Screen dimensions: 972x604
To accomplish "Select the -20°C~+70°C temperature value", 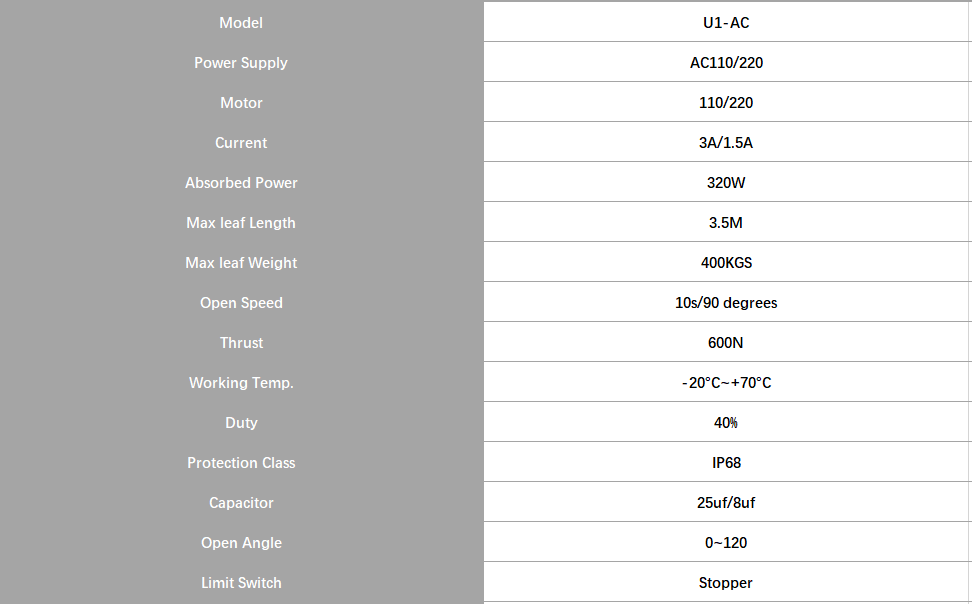I will pyautogui.click(x=726, y=382).
